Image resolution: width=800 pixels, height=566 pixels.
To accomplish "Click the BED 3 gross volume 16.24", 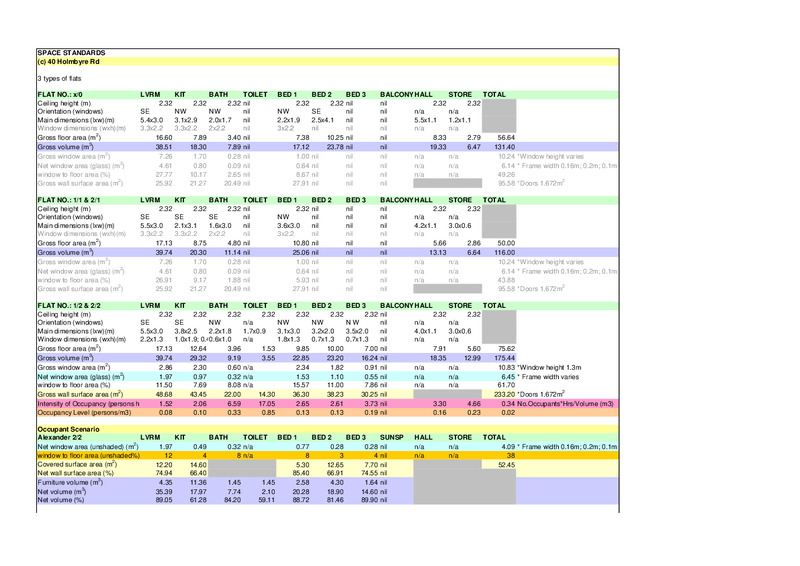I will 369,358.
